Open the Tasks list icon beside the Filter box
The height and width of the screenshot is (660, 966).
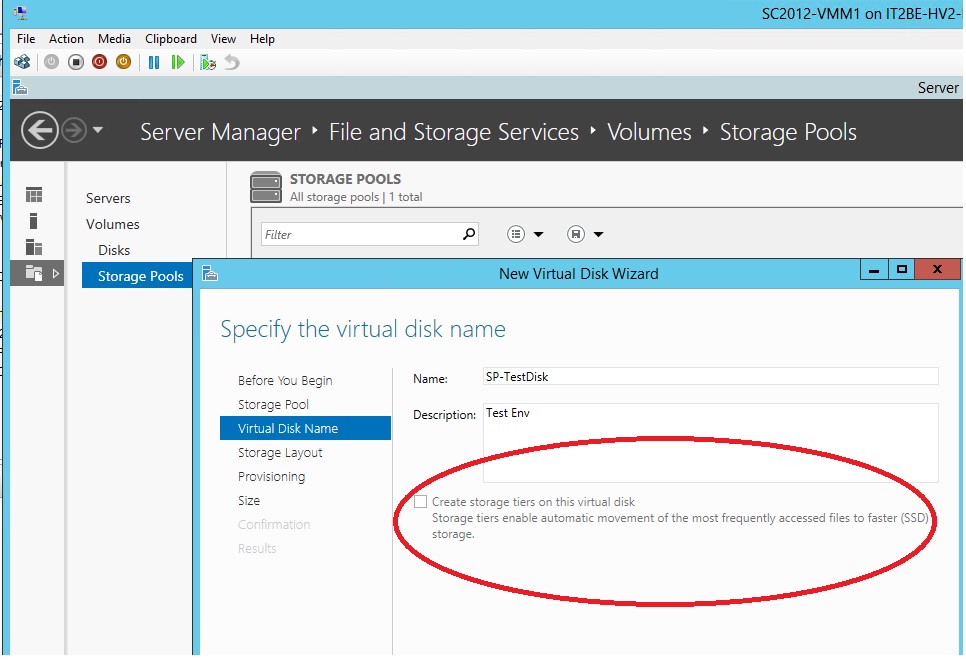click(x=516, y=233)
